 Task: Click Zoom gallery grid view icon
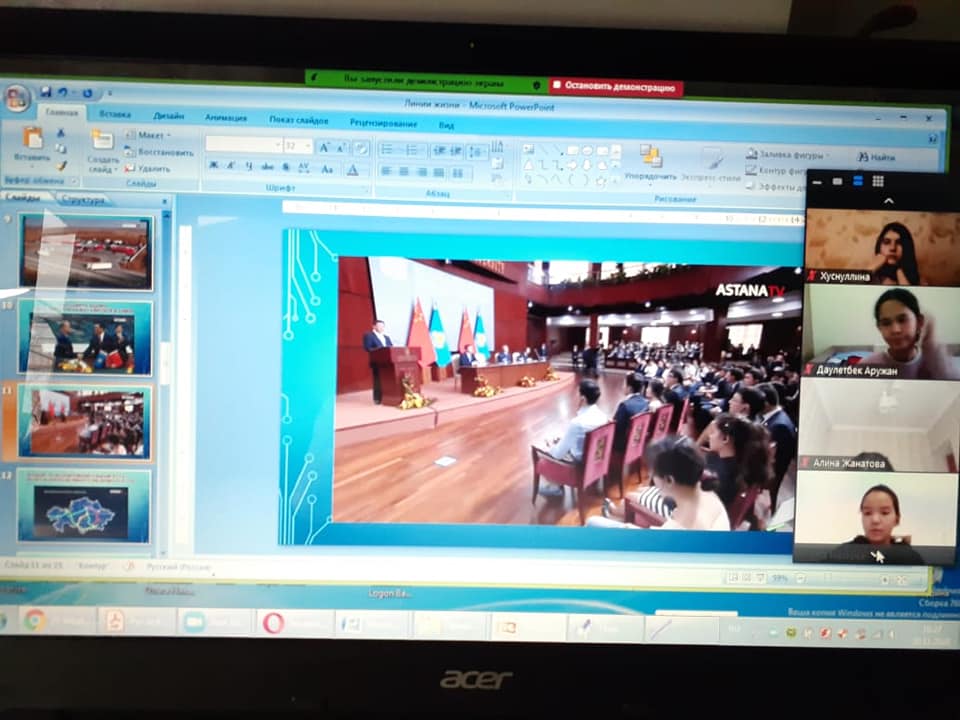pos(878,181)
